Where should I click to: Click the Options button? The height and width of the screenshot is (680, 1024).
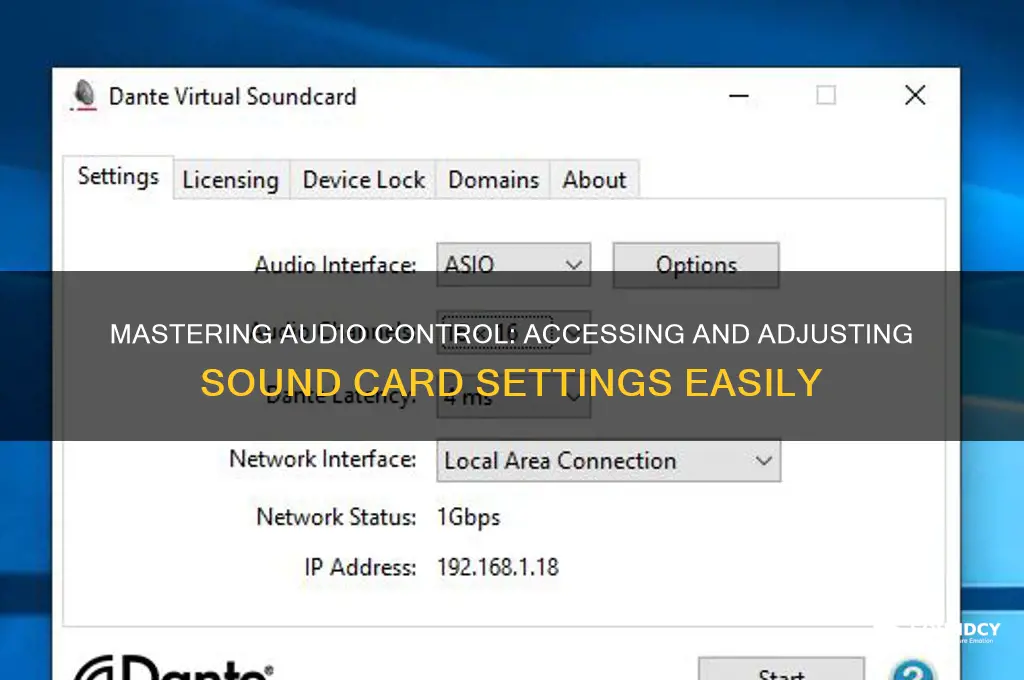pos(696,265)
